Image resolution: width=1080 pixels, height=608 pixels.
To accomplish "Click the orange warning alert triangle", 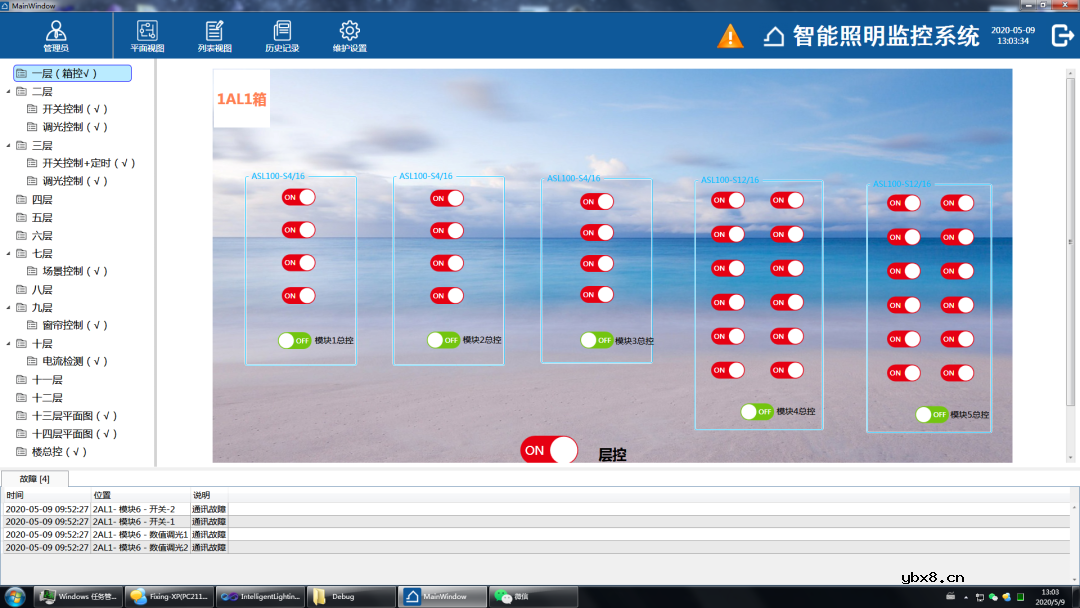I will (730, 37).
